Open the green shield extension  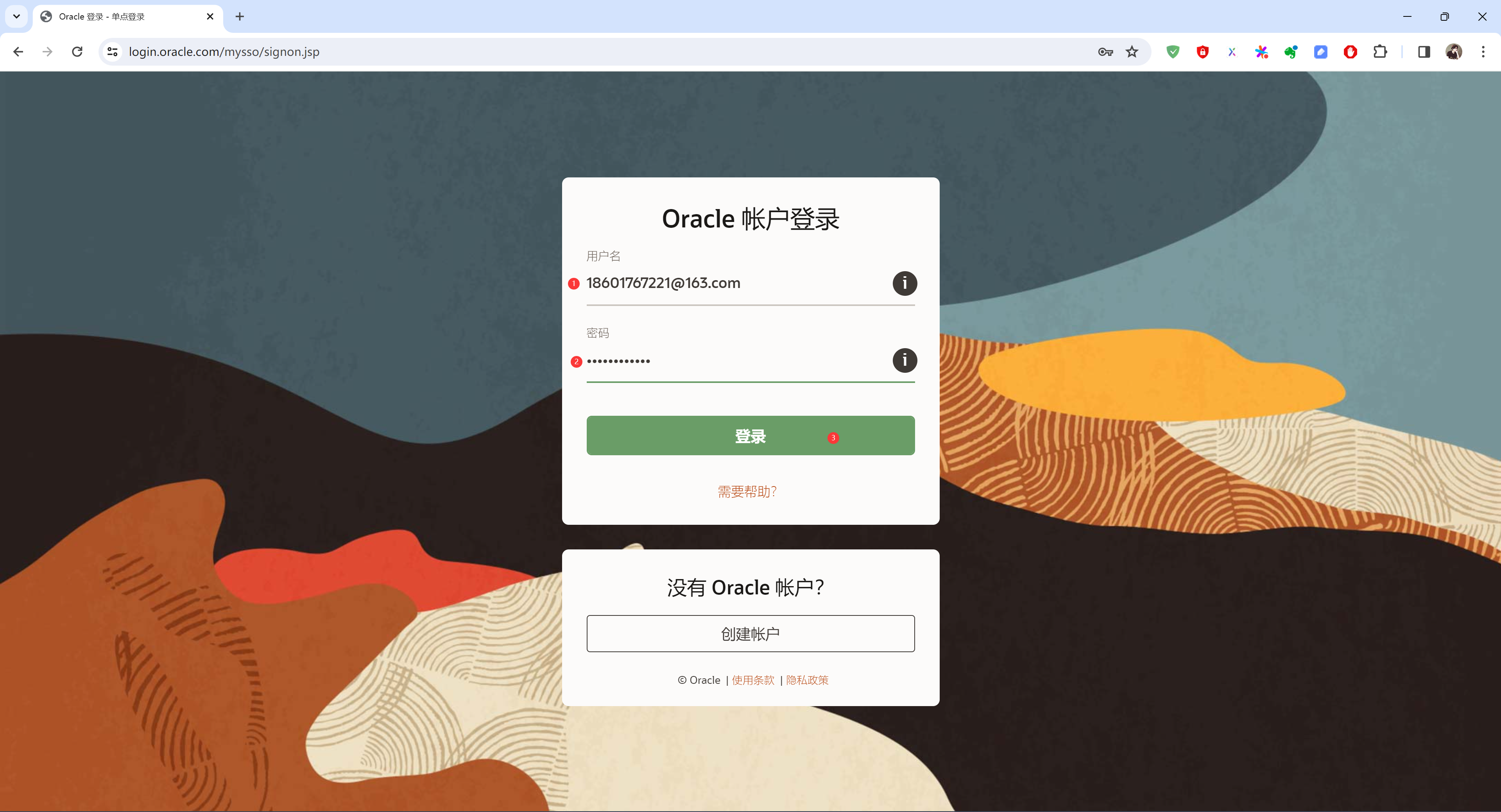(1173, 52)
